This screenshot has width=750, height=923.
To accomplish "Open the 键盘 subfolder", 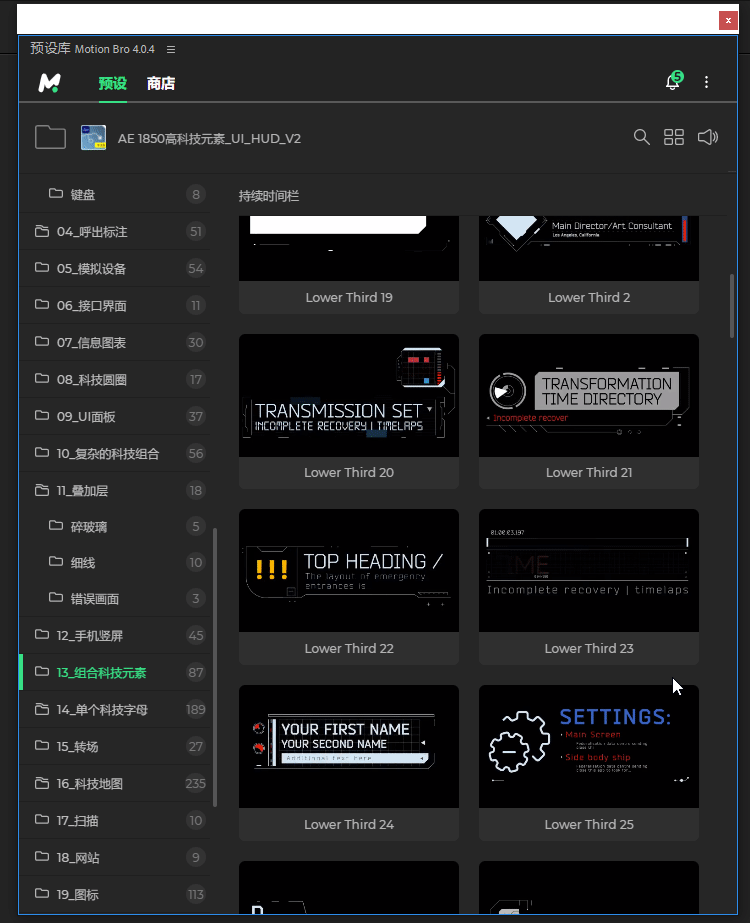I will 115,194.
